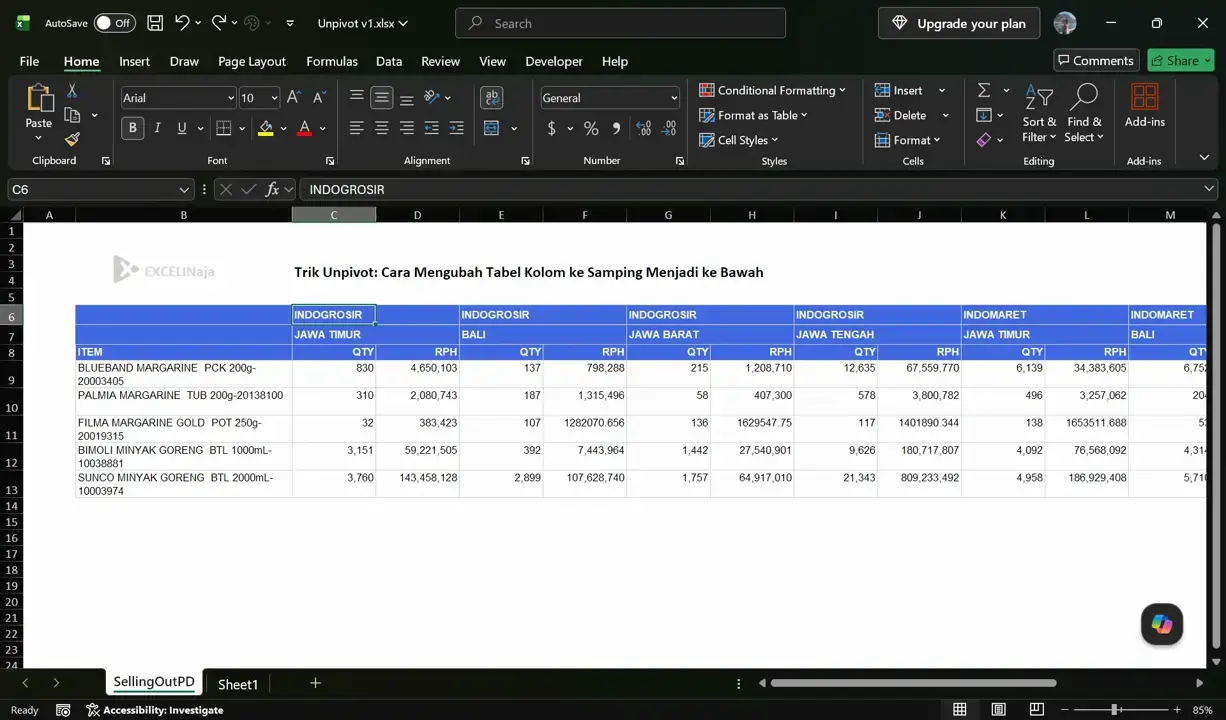This screenshot has width=1226, height=720.
Task: Switch to the Data ribbon tab
Action: pos(389,61)
